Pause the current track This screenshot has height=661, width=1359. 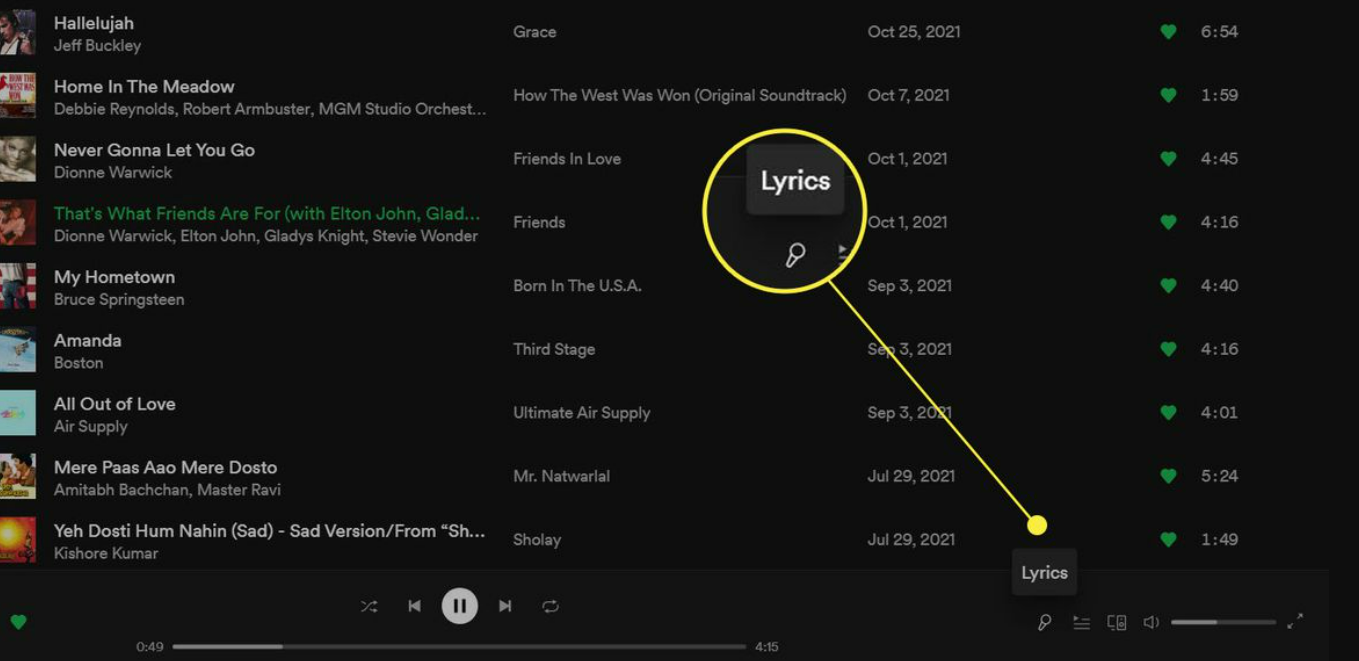point(459,605)
